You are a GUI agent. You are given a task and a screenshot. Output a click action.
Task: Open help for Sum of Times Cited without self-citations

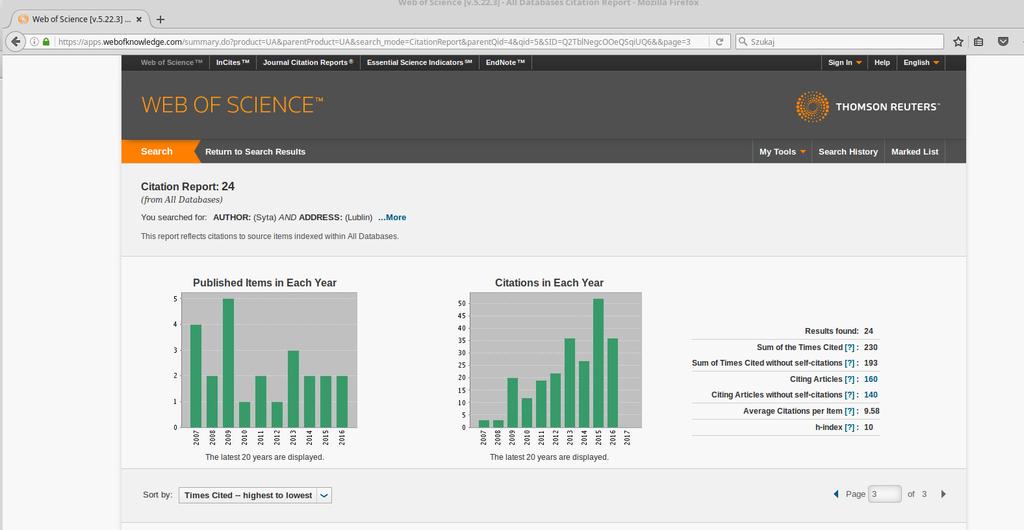[x=850, y=363]
